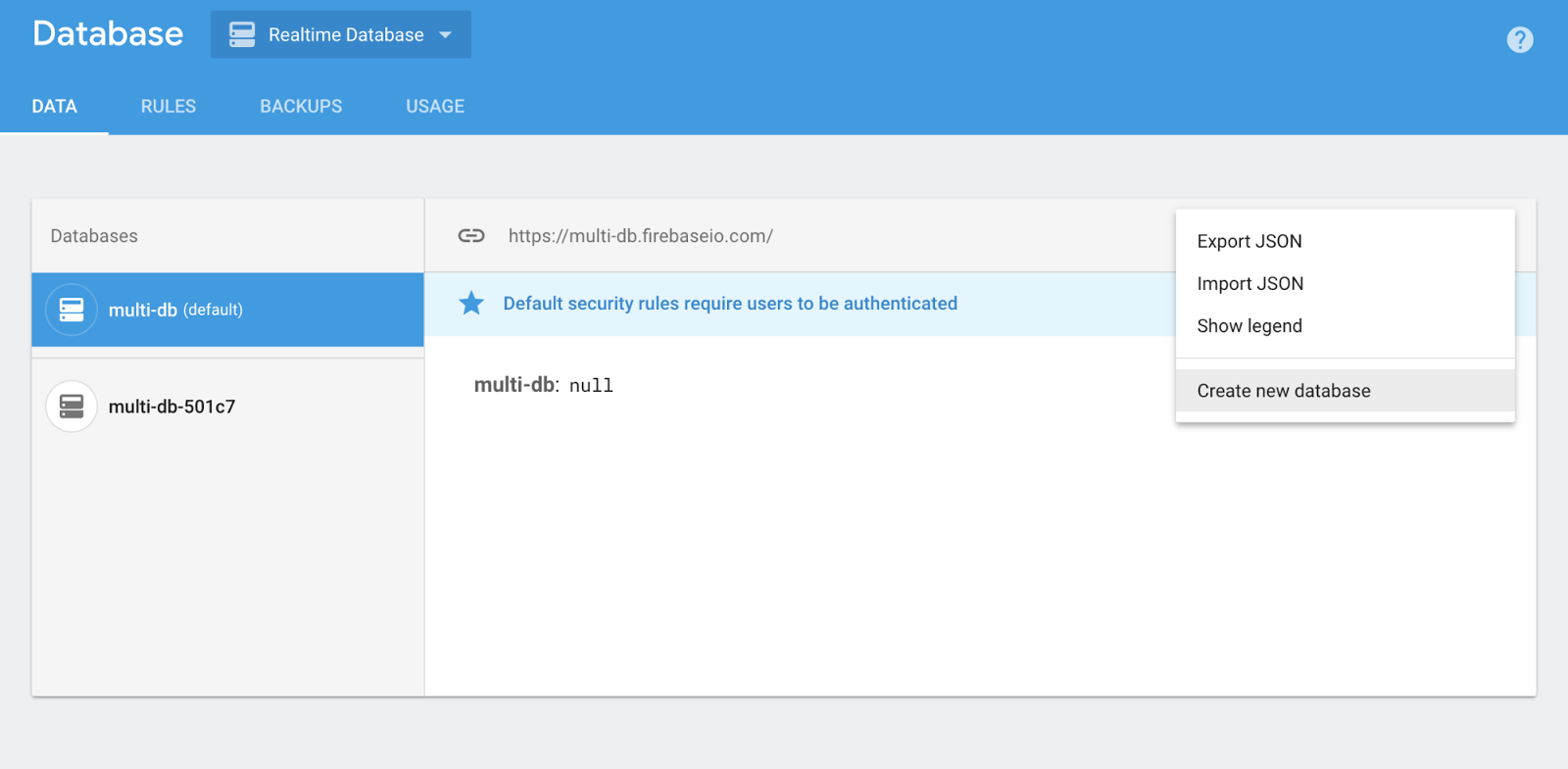Open the Realtime Database selector
Screen dimensions: 1568x769
click(x=341, y=34)
